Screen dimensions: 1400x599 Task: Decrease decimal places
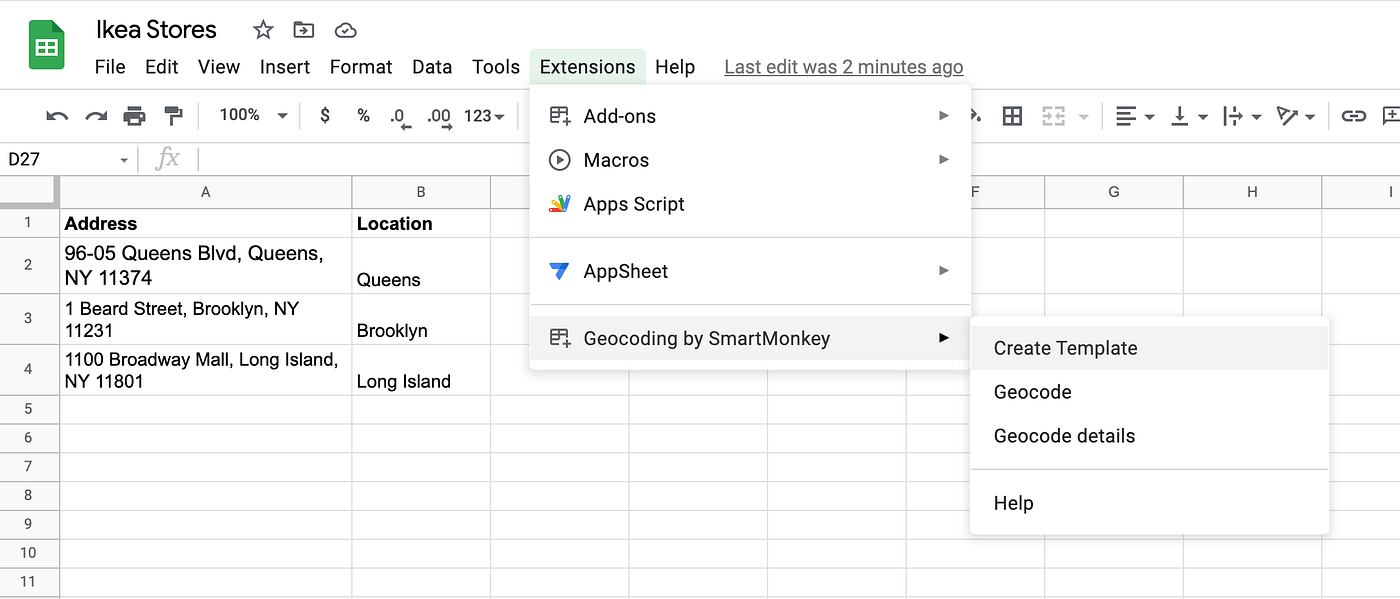click(x=400, y=116)
